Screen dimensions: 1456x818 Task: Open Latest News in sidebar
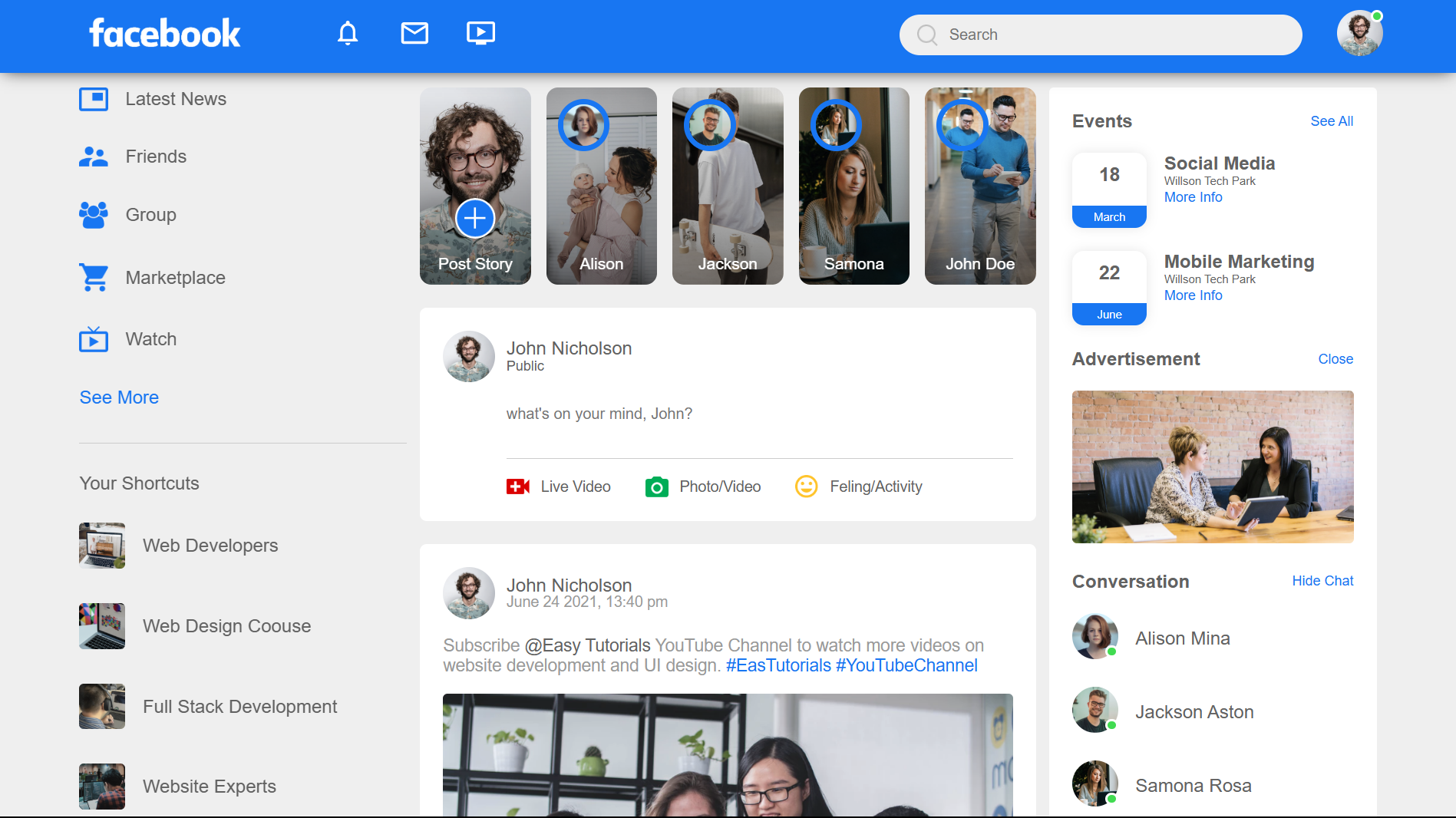click(175, 99)
